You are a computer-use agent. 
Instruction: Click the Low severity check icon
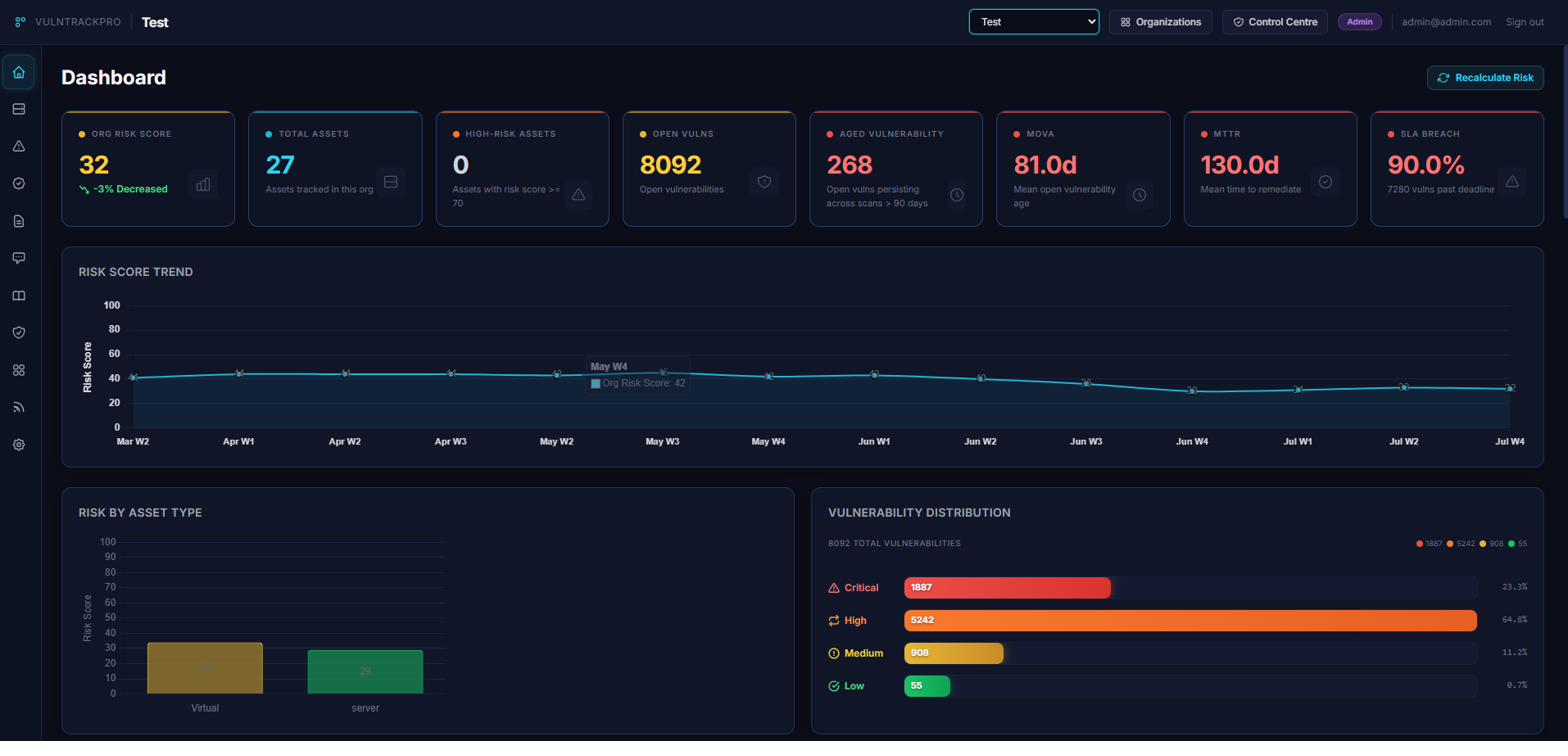click(x=835, y=686)
